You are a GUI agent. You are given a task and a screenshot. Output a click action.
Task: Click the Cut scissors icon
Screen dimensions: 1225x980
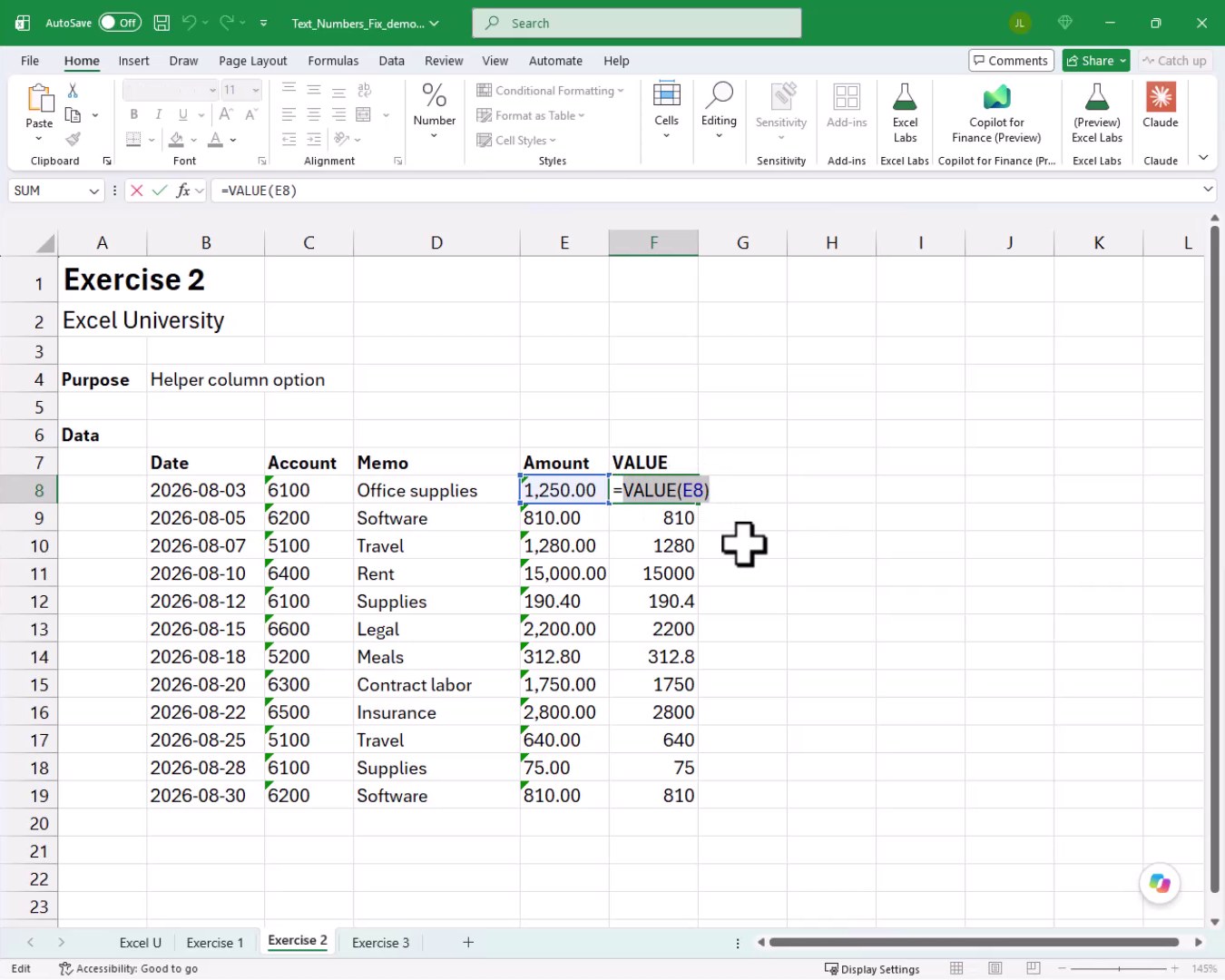tap(73, 90)
